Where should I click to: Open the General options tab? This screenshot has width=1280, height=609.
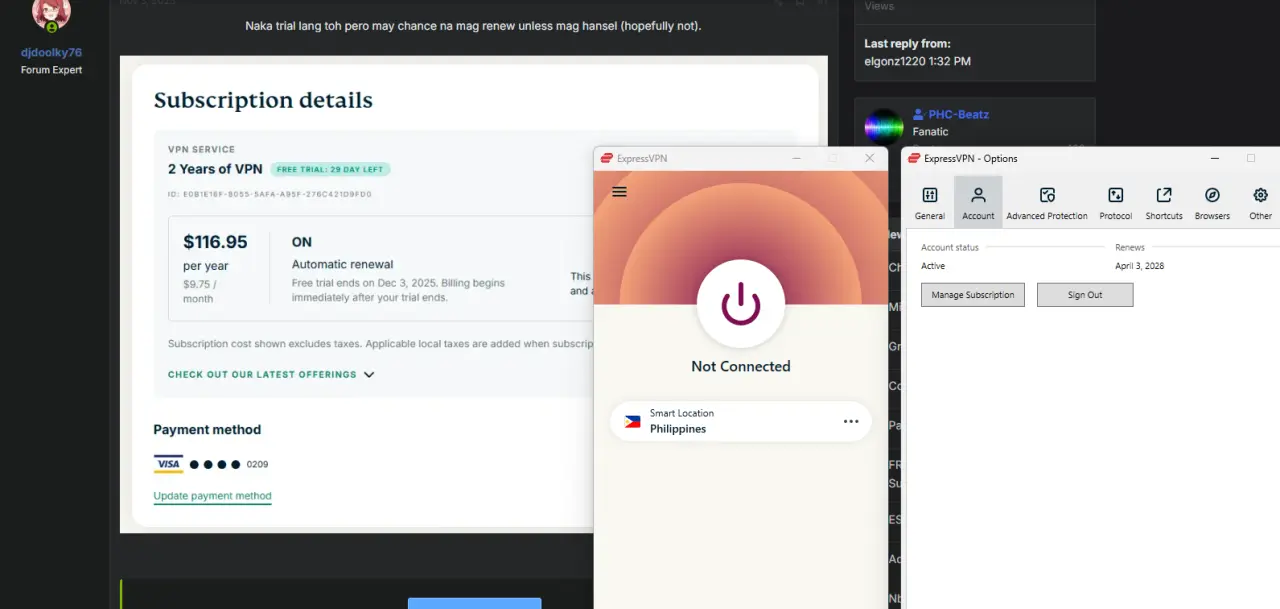click(930, 203)
